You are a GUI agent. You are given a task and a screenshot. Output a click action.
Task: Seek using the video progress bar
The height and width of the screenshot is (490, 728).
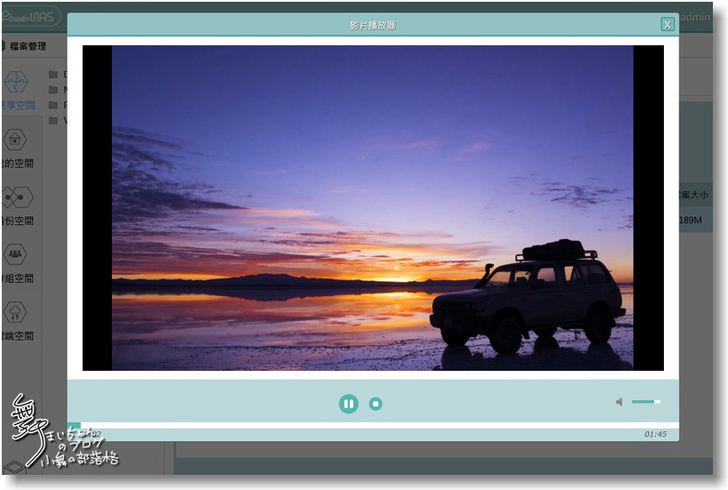pos(373,425)
